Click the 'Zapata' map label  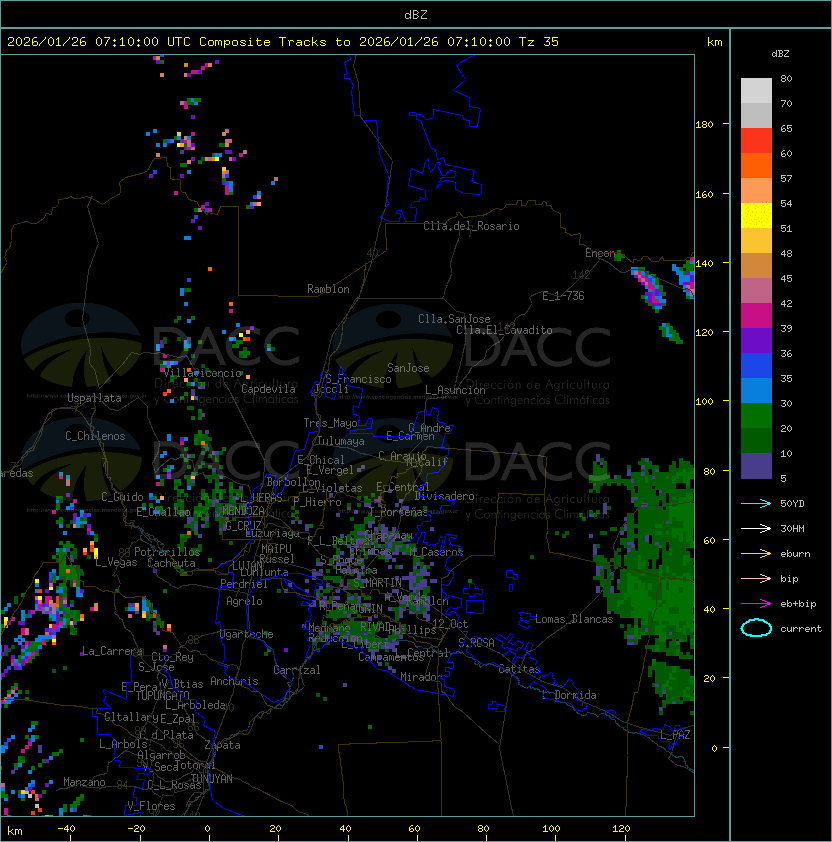(x=222, y=745)
